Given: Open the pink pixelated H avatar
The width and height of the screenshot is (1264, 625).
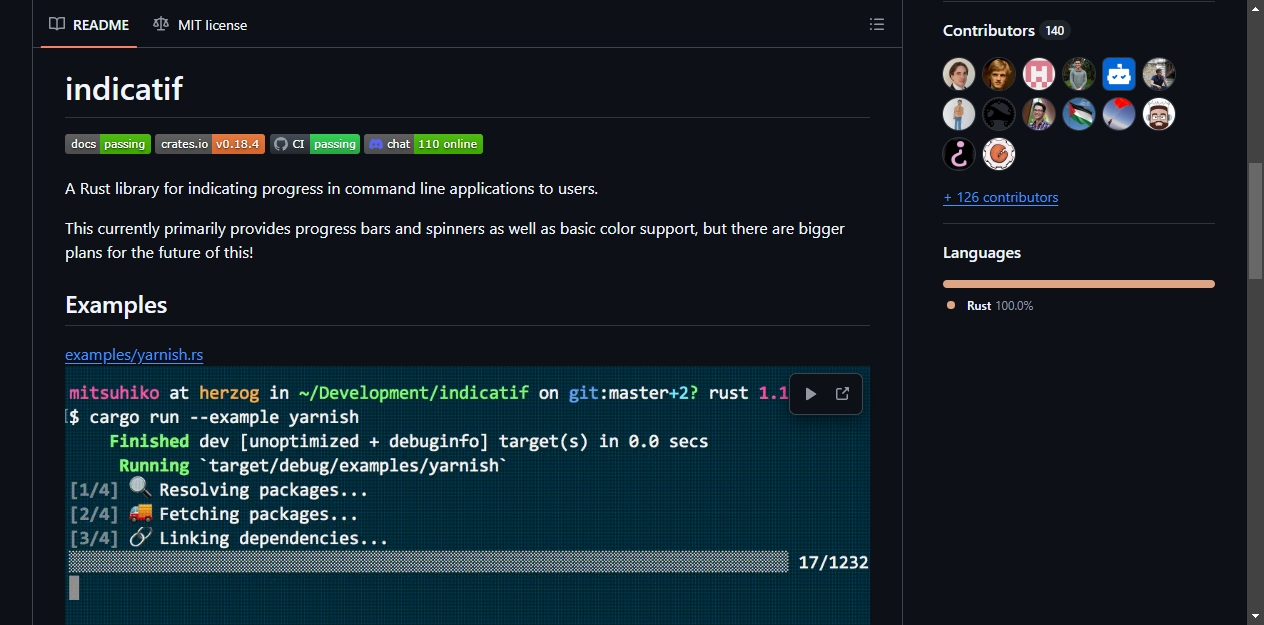Looking at the screenshot, I should 1039,74.
